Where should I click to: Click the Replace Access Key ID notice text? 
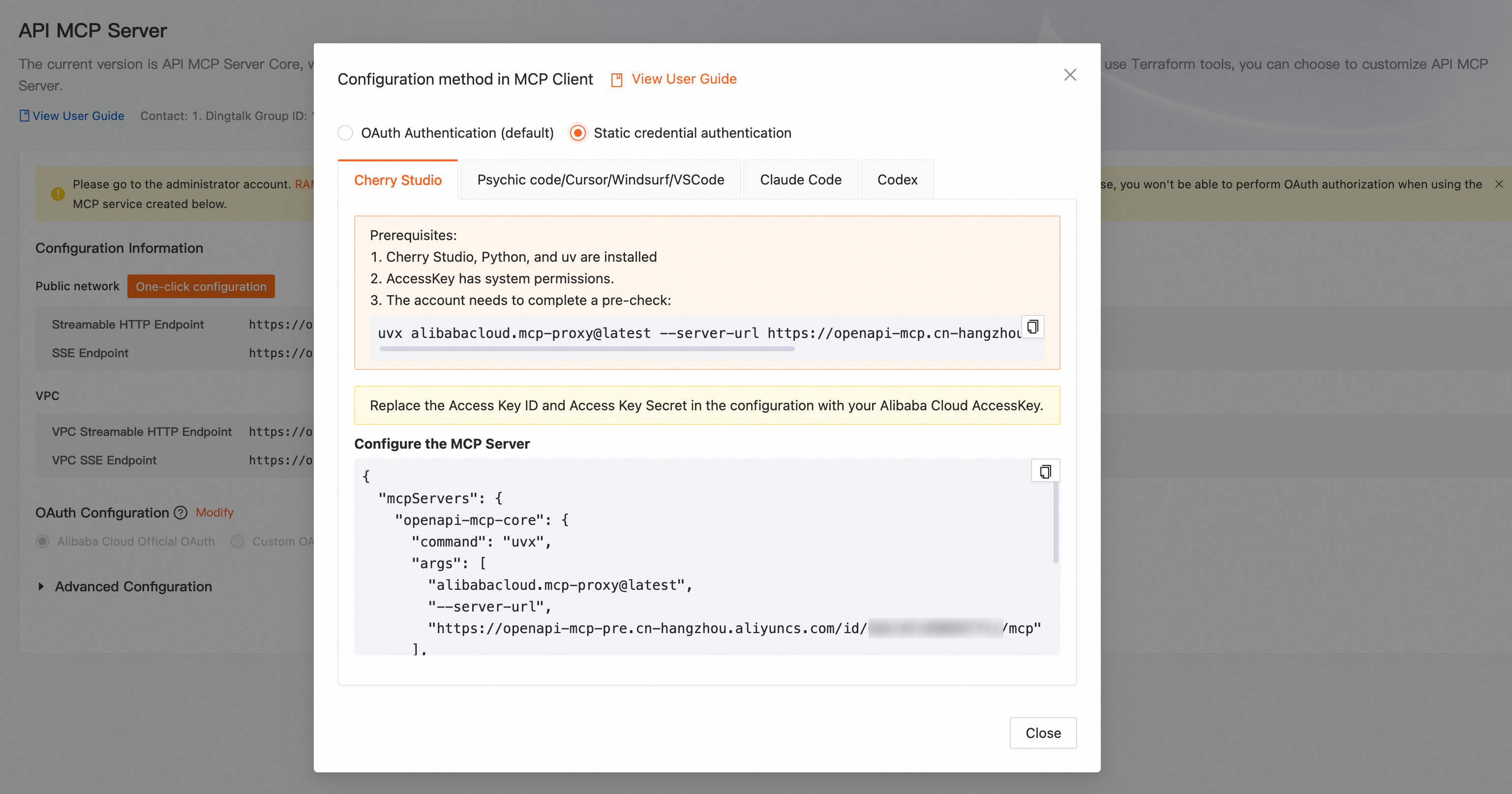coord(707,405)
